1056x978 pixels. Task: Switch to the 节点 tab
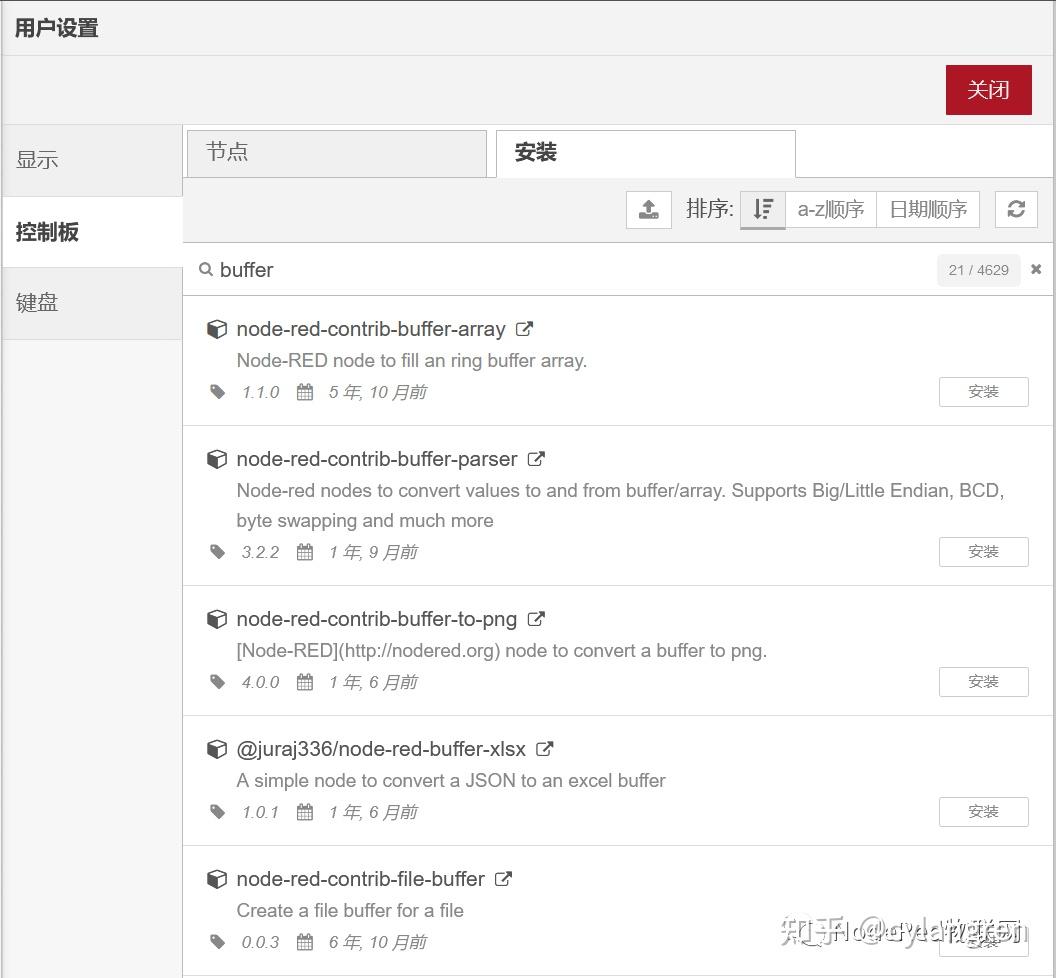coord(336,153)
